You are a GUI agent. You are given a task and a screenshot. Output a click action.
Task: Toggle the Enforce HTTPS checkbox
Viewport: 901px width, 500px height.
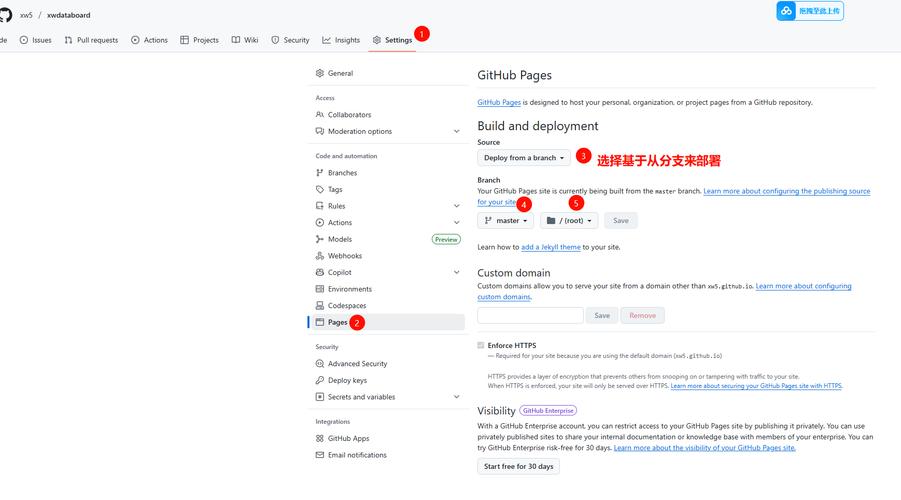point(481,345)
